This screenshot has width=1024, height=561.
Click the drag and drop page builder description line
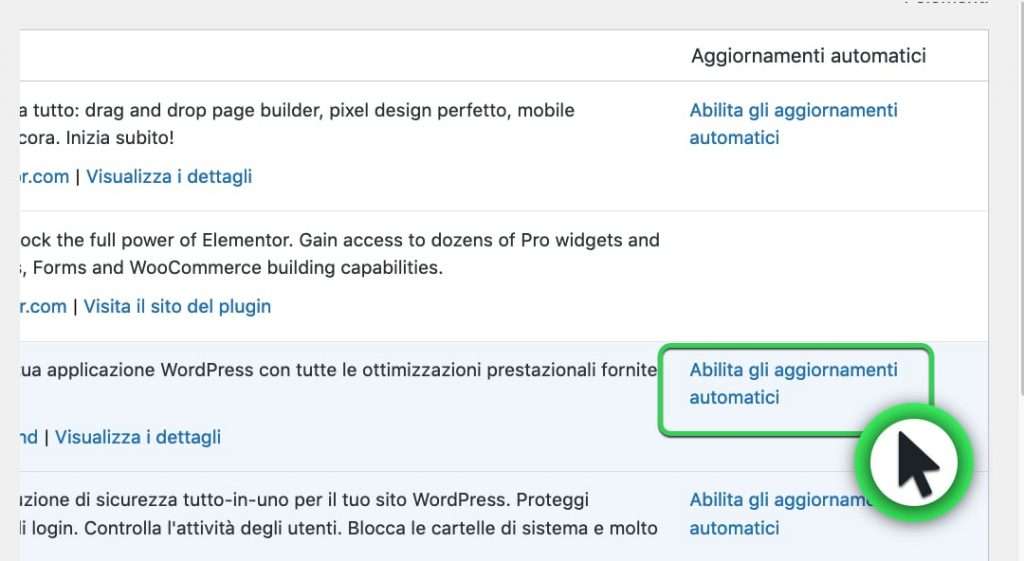[300, 110]
